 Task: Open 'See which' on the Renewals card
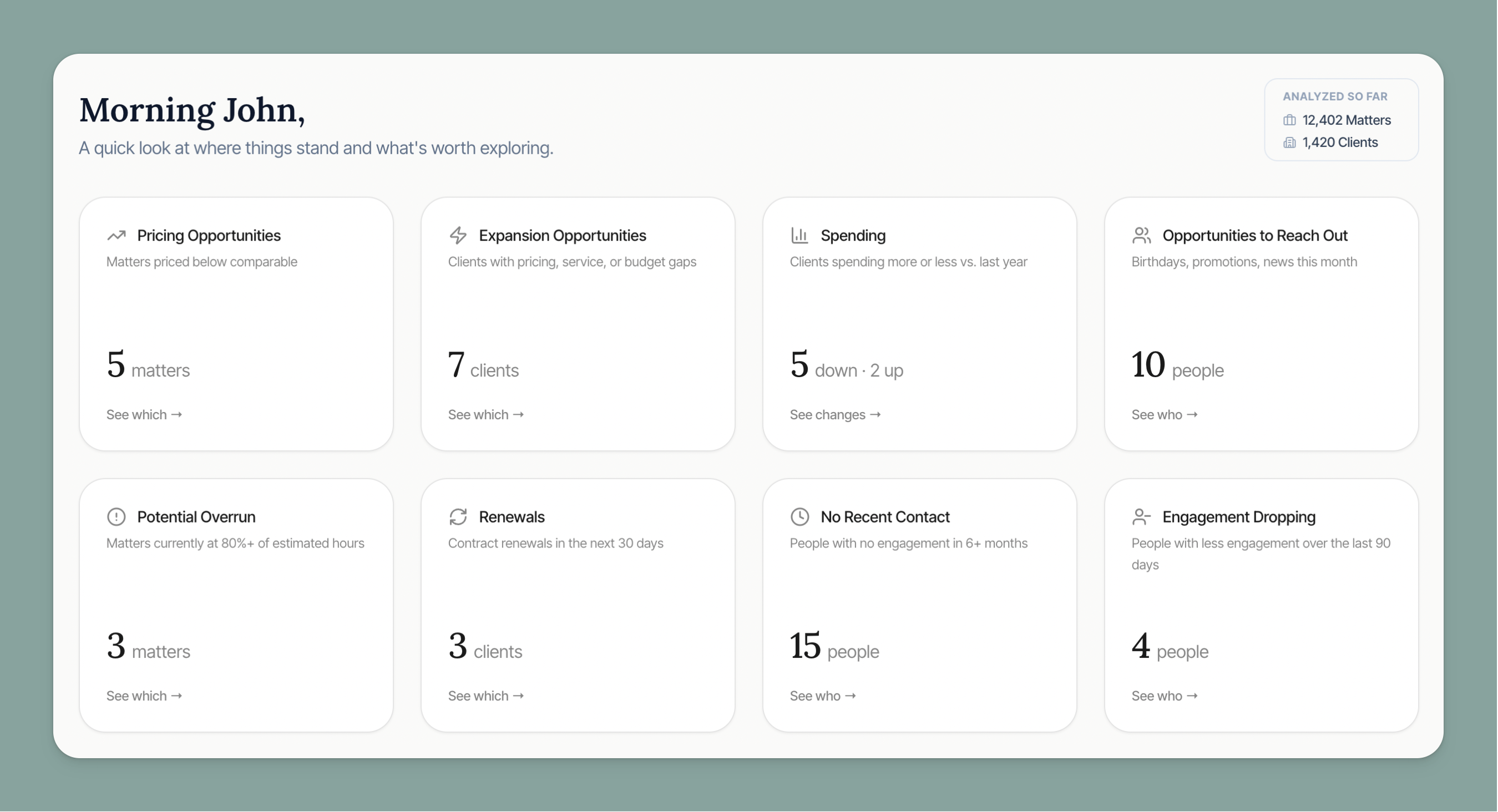tap(485, 696)
